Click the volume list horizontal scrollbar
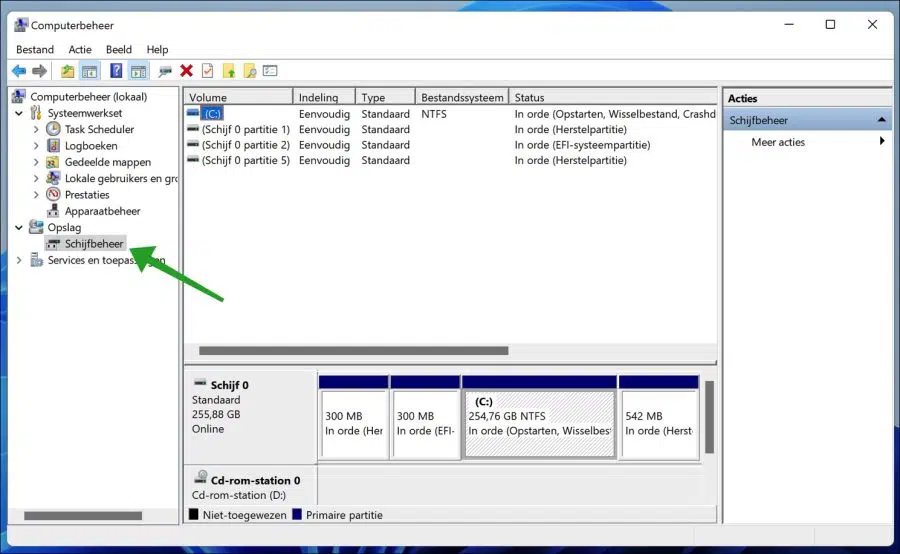900x554 pixels. 354,350
